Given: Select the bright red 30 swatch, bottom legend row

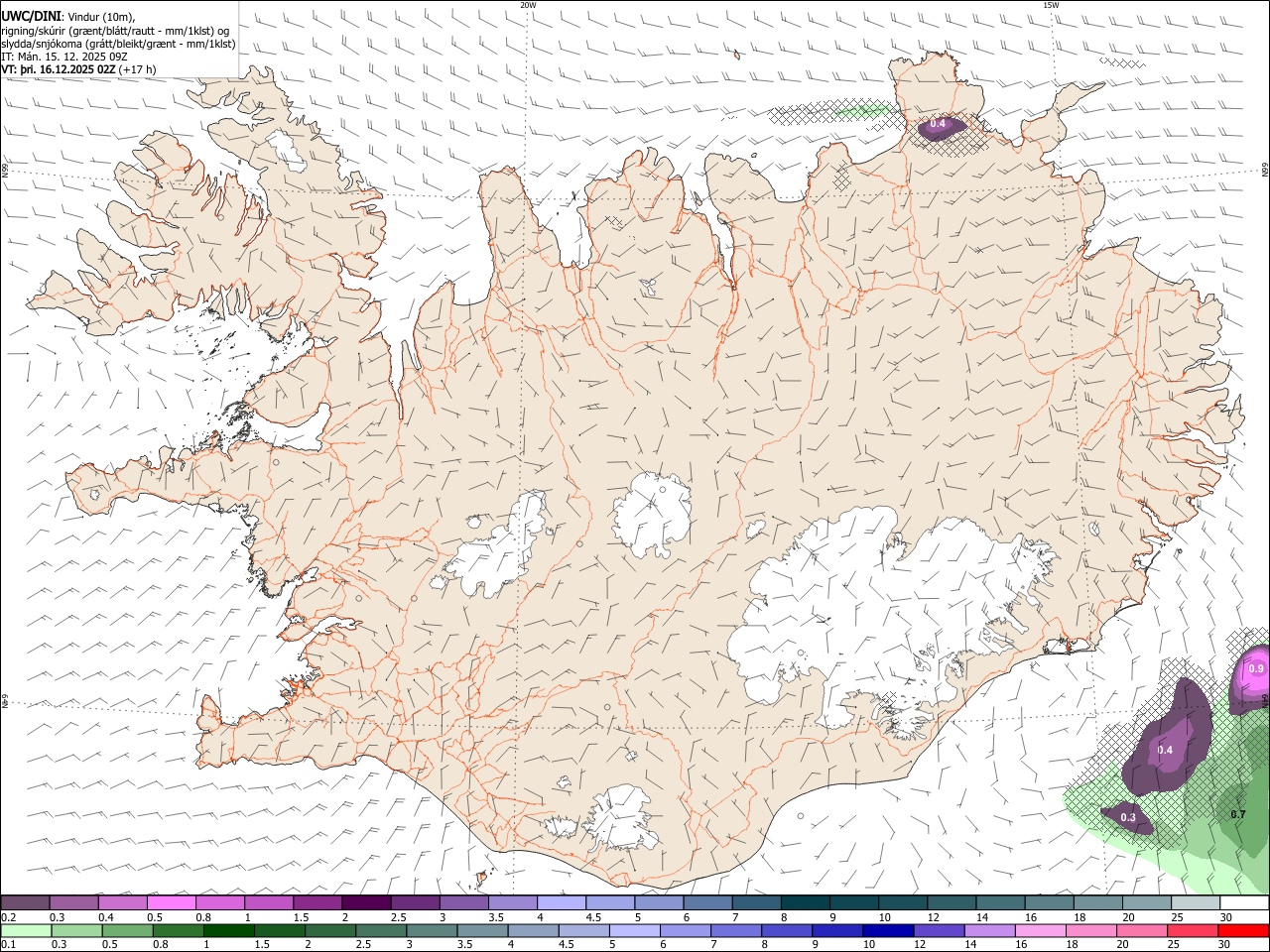Looking at the screenshot, I should click(x=1242, y=930).
